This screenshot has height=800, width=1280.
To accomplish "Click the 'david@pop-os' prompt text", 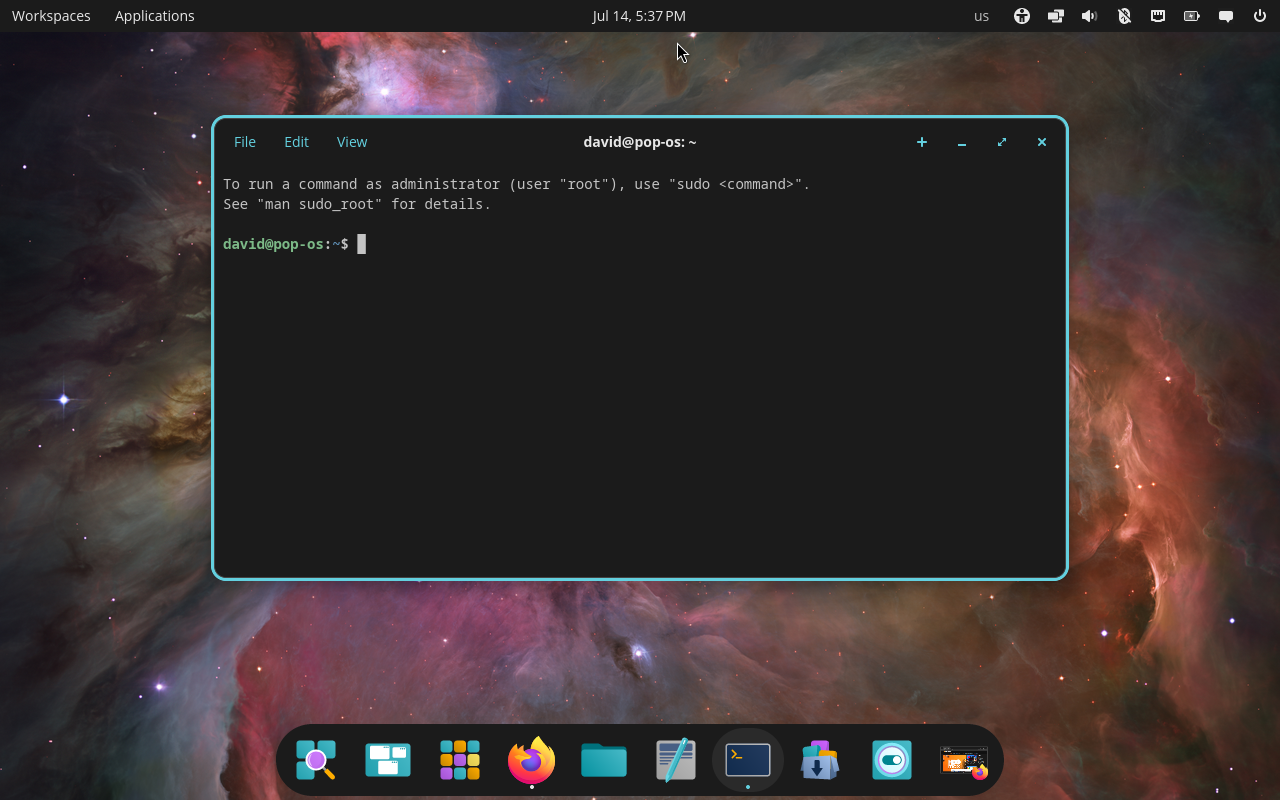I will click(273, 244).
